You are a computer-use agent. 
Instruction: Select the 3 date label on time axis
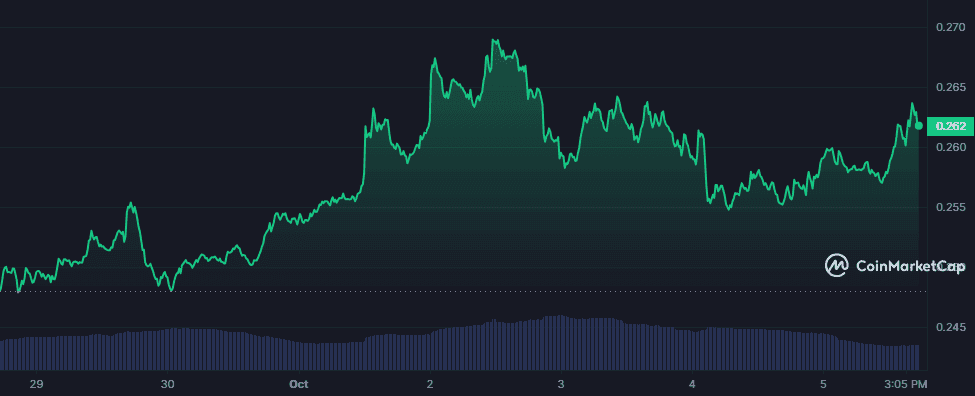click(561, 384)
